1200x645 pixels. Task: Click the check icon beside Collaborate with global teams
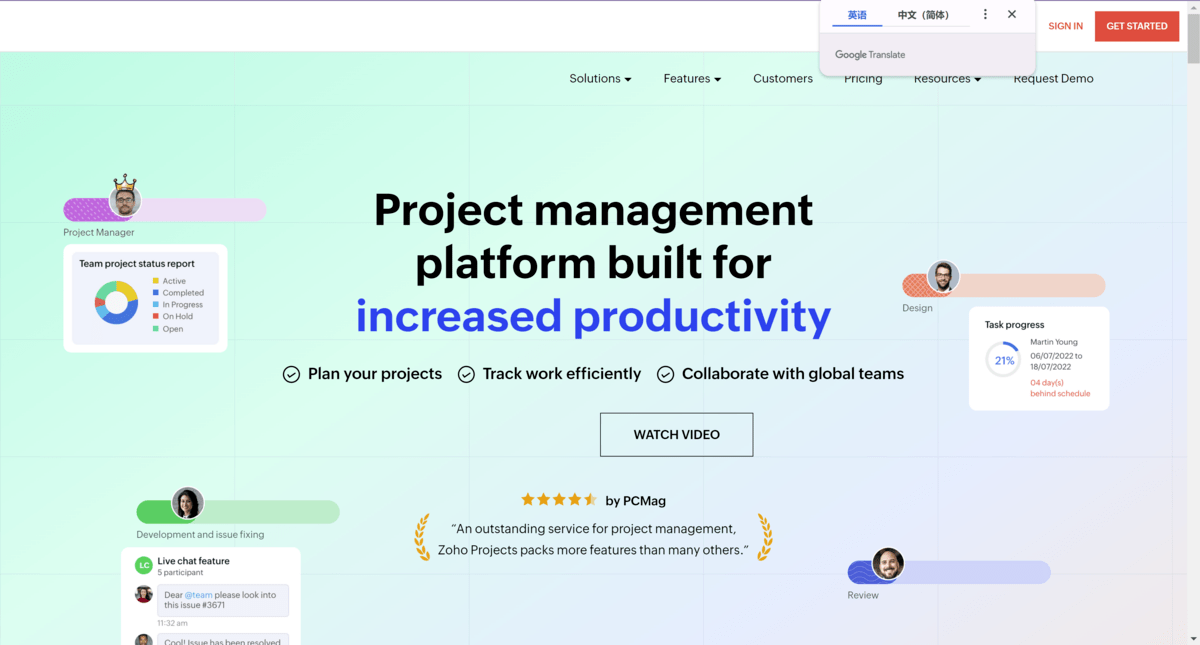point(665,374)
